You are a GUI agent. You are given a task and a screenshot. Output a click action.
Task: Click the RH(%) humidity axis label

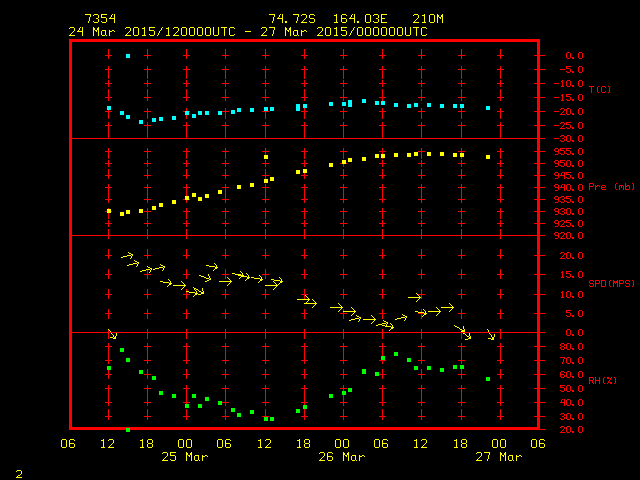coord(602,380)
